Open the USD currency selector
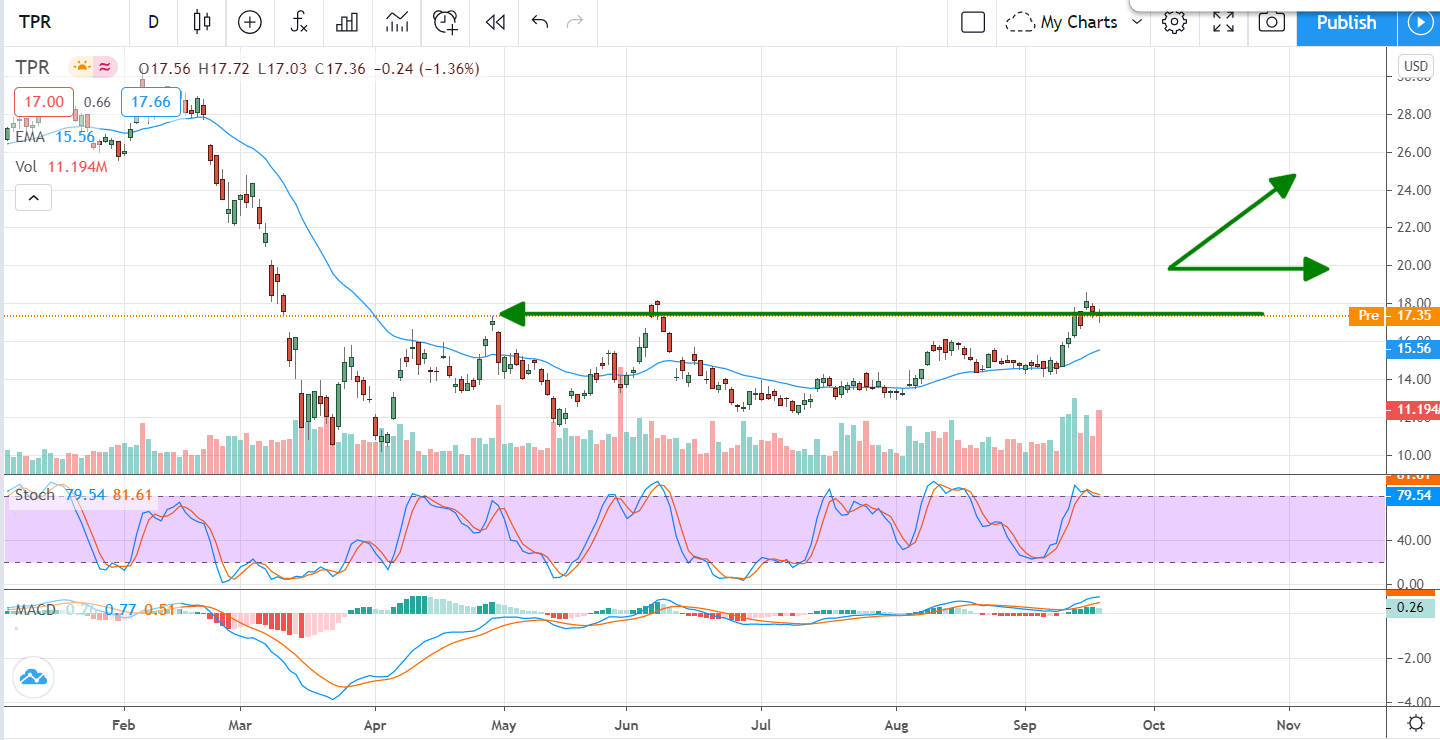Viewport: 1440px width, 740px height. point(1415,67)
